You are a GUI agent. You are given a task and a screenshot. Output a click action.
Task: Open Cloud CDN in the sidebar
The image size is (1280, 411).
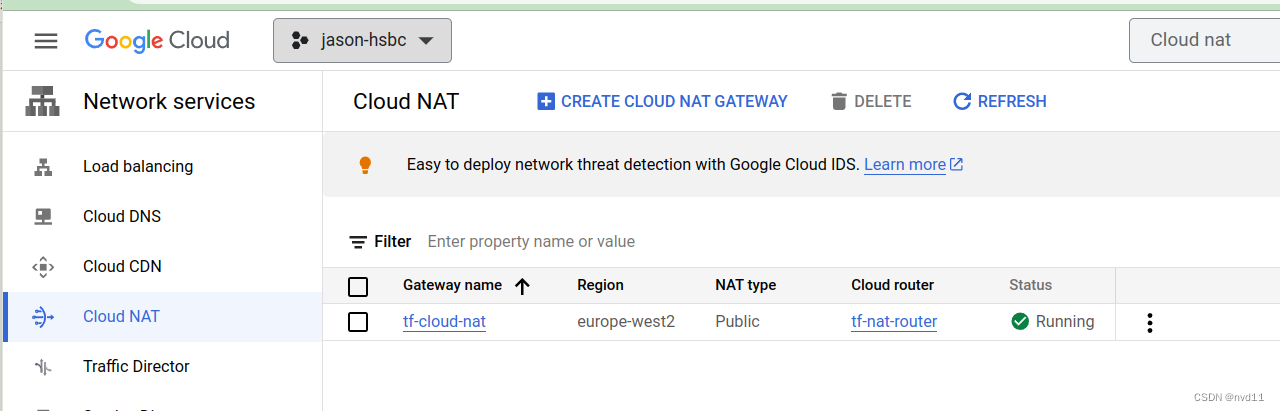click(122, 266)
